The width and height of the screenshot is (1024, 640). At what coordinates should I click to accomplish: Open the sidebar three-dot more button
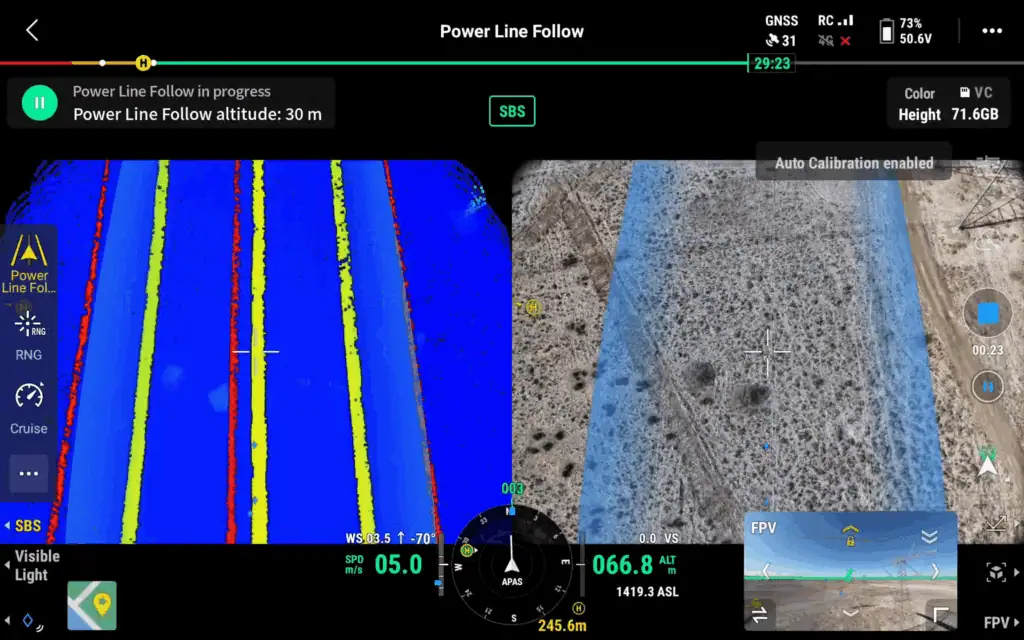tap(29, 473)
